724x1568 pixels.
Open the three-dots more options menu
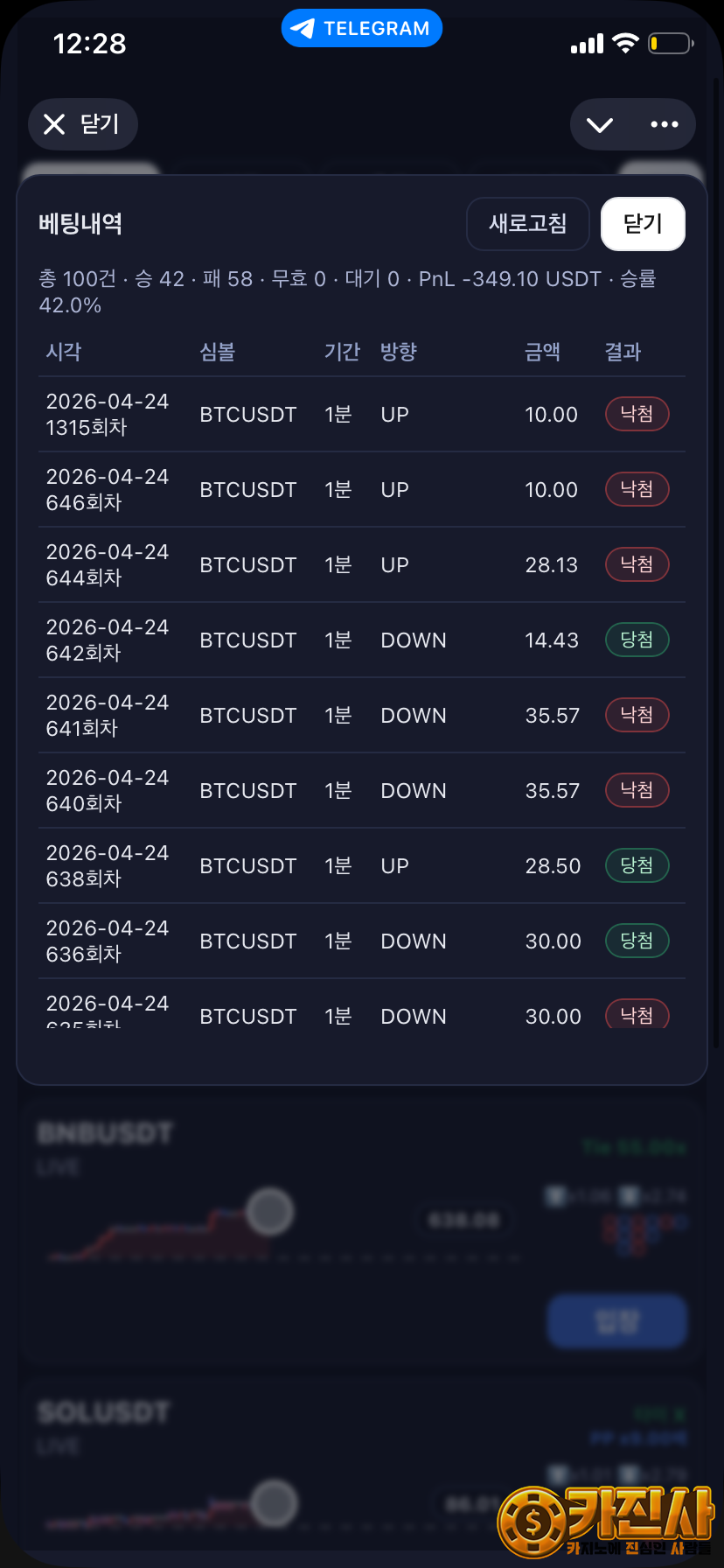pos(665,124)
